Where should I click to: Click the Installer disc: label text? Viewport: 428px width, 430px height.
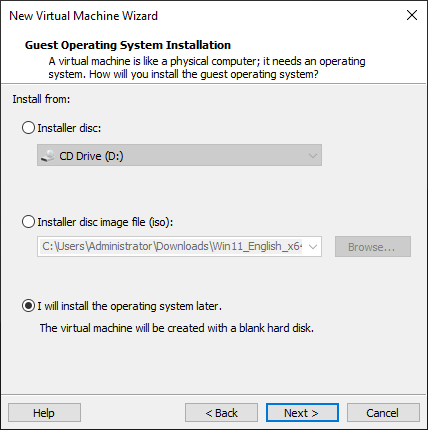coord(69,128)
